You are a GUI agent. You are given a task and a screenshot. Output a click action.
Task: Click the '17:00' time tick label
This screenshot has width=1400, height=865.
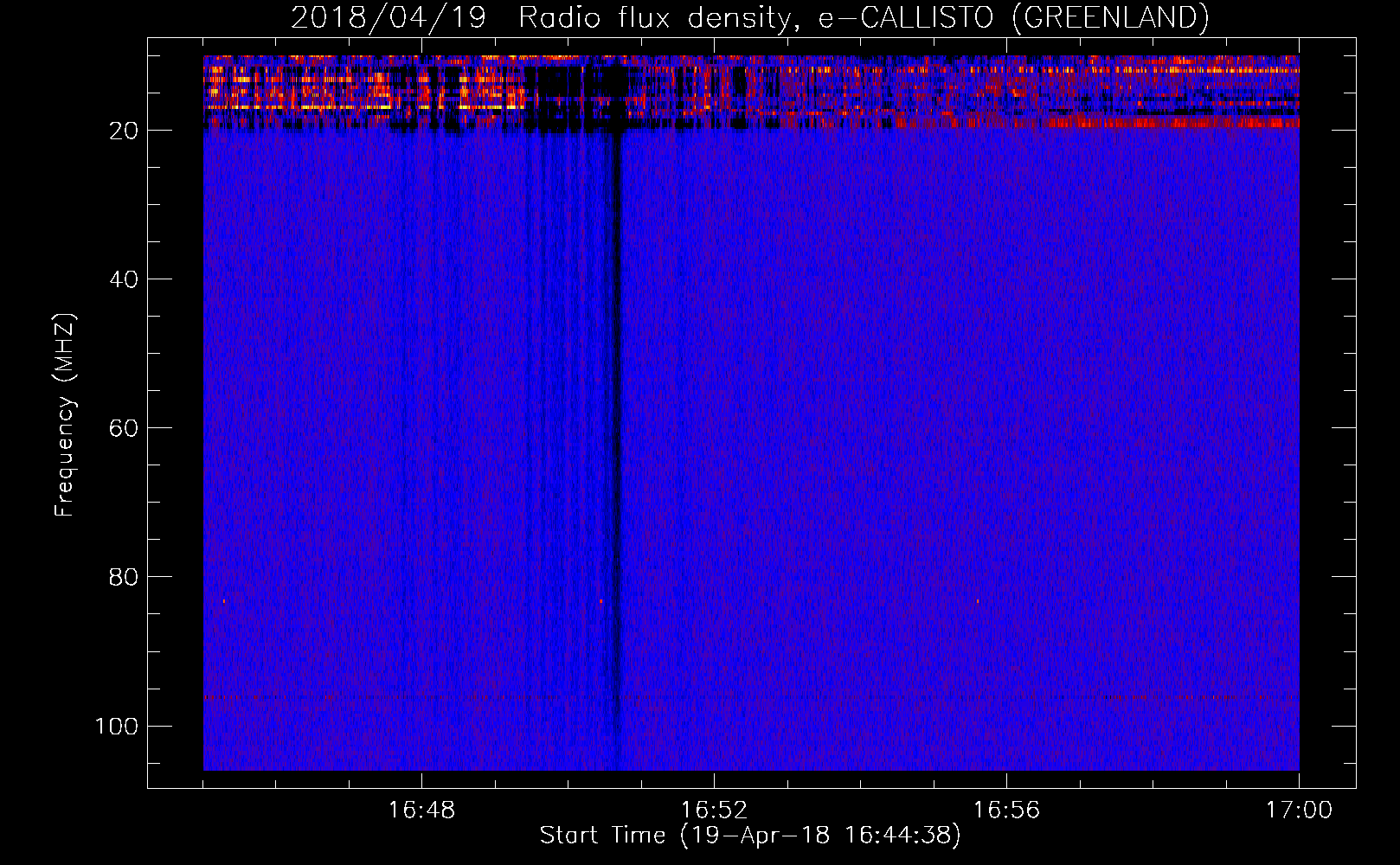point(1299,811)
